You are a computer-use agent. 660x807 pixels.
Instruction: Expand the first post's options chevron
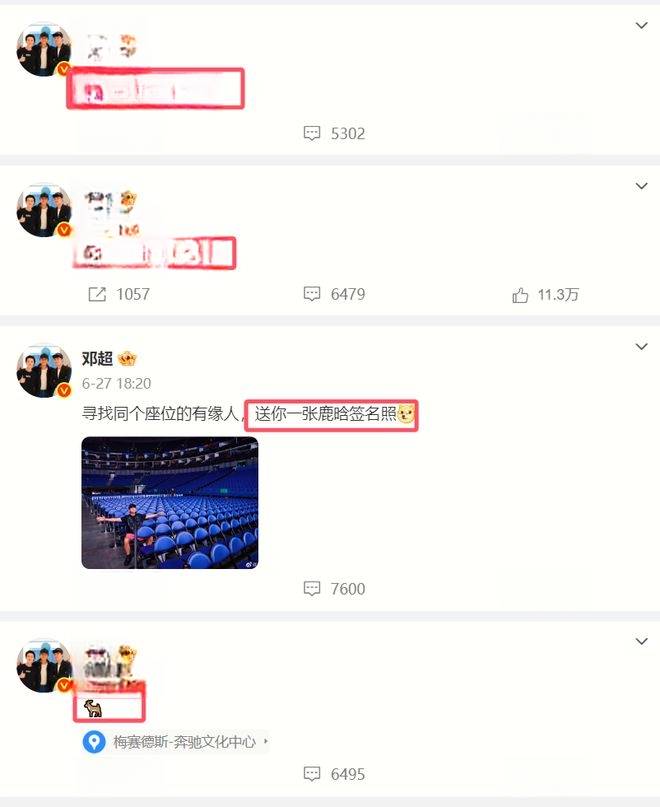[x=641, y=25]
